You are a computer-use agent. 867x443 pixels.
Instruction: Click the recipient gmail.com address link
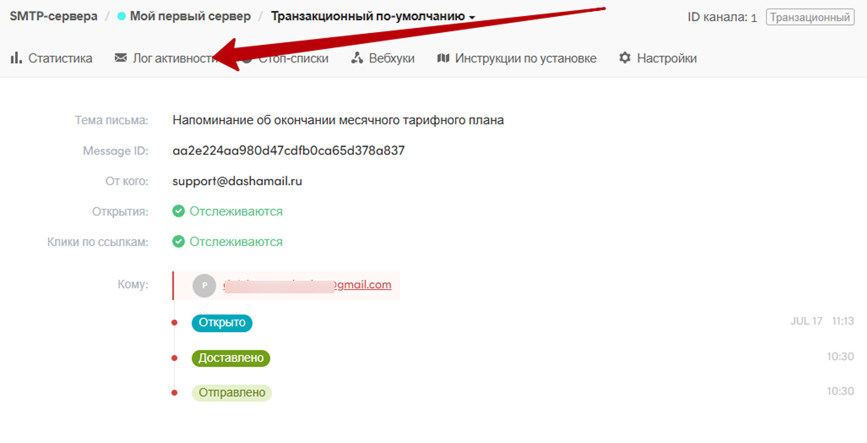point(306,285)
